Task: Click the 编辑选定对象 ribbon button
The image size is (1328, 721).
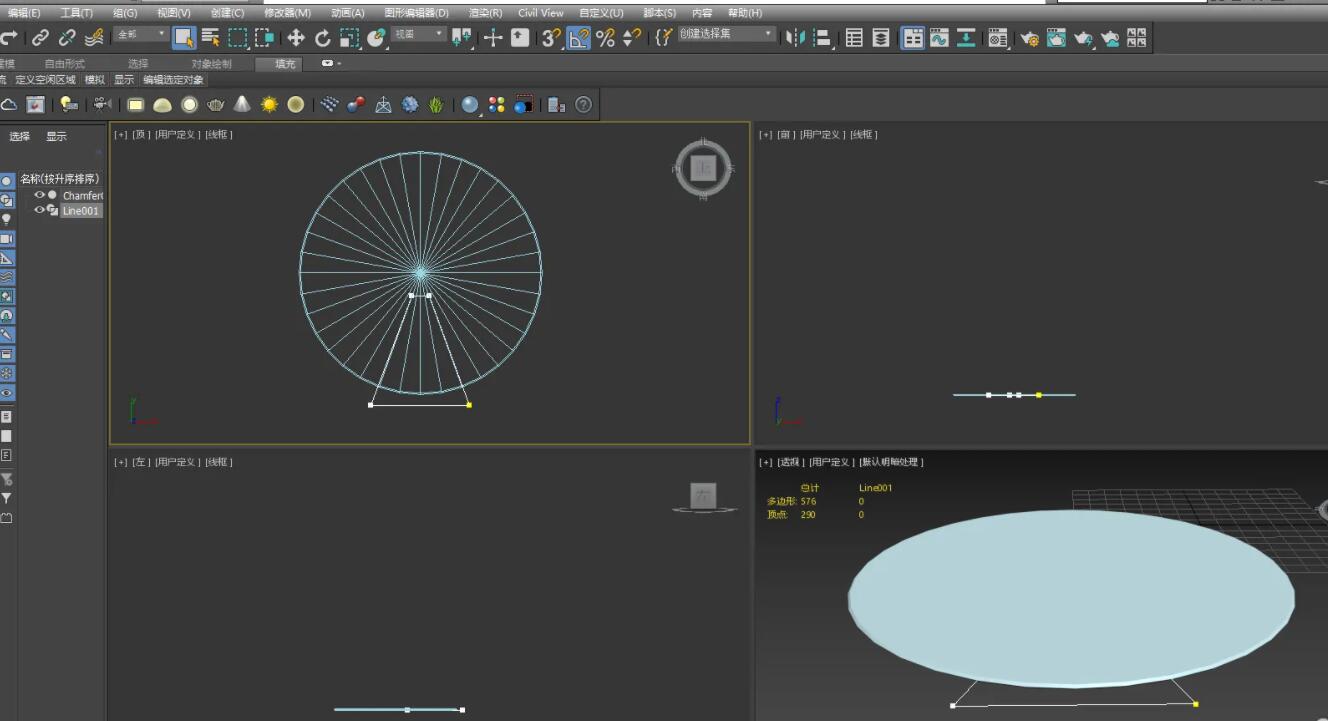Action: [x=173, y=80]
